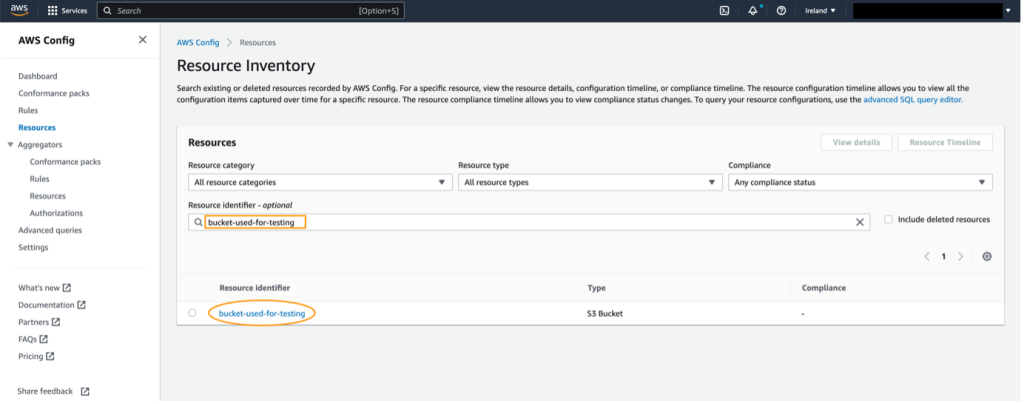The height and width of the screenshot is (404, 1024).
Task: Click the external link icon beside What's new
Action: (67, 288)
